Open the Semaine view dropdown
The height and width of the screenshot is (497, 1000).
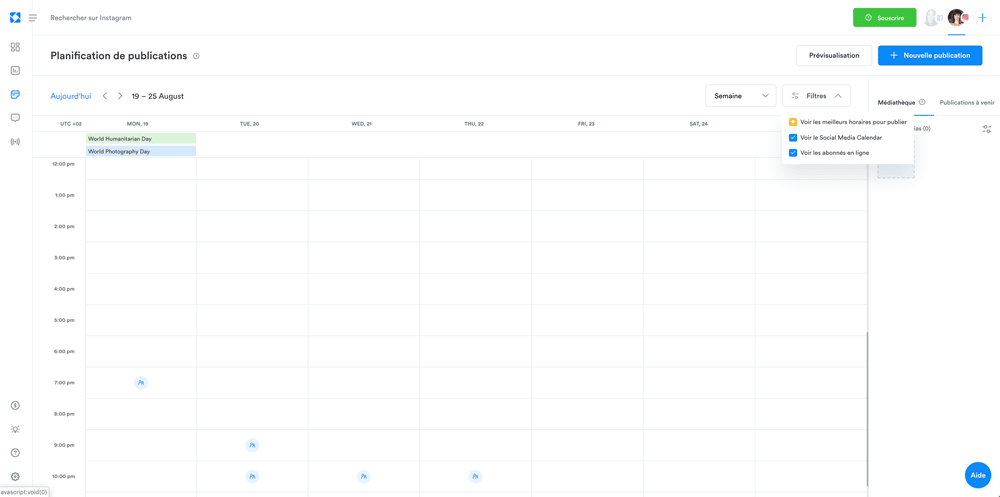click(x=740, y=96)
